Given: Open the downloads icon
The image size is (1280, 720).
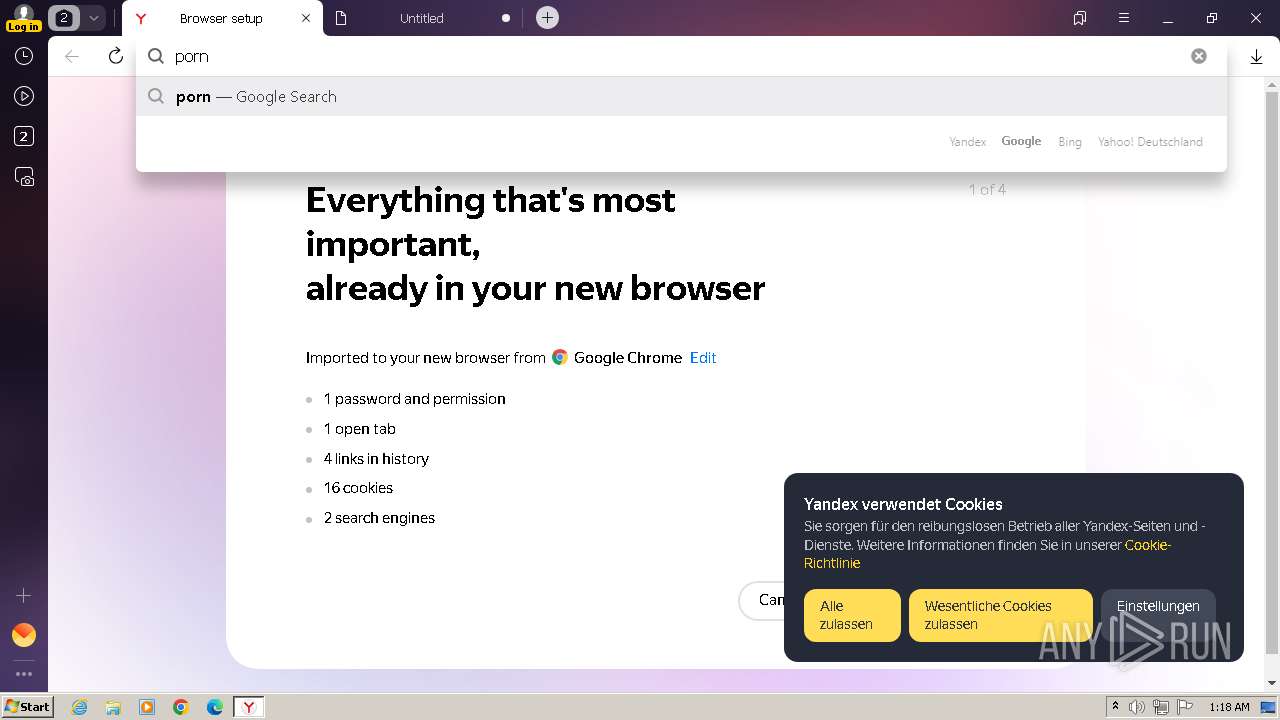Looking at the screenshot, I should 1257,57.
